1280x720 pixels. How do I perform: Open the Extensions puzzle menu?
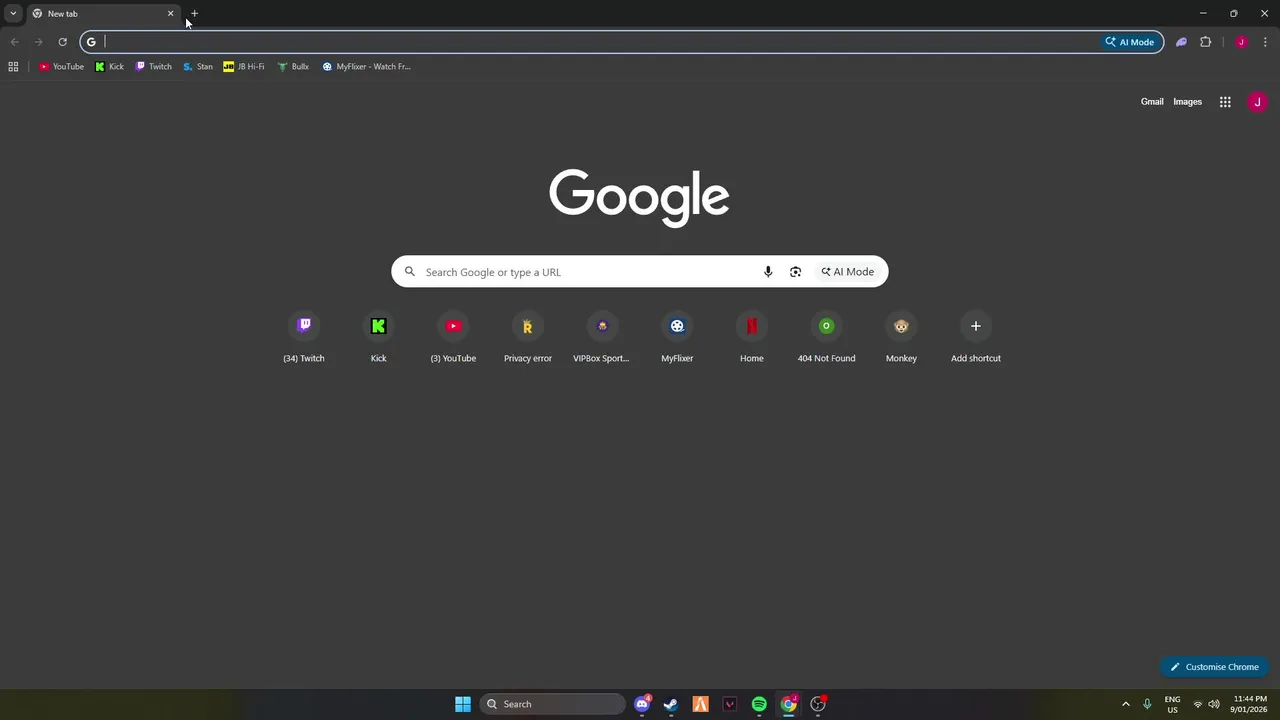1205,42
